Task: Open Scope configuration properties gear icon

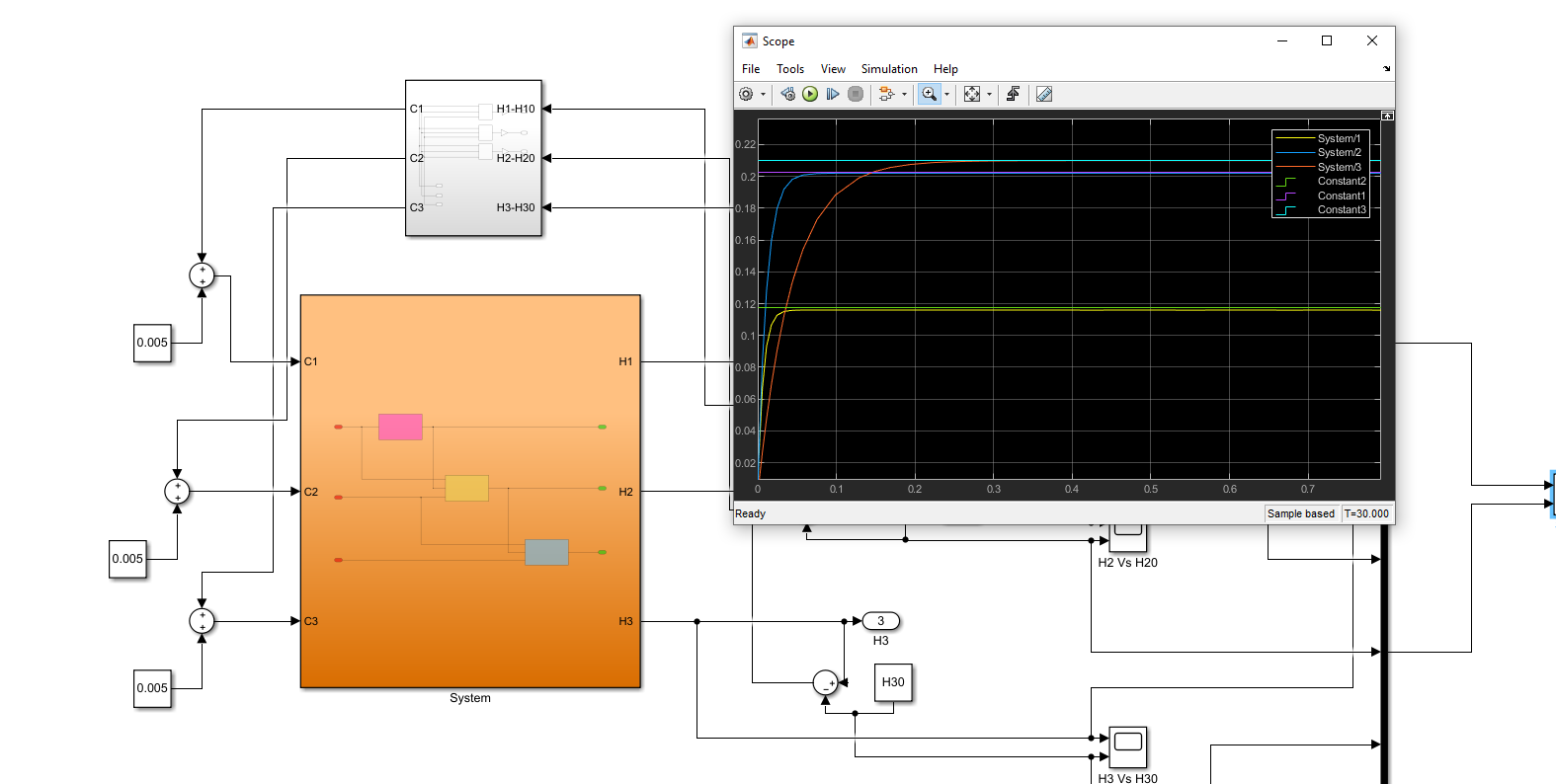Action: click(x=746, y=94)
